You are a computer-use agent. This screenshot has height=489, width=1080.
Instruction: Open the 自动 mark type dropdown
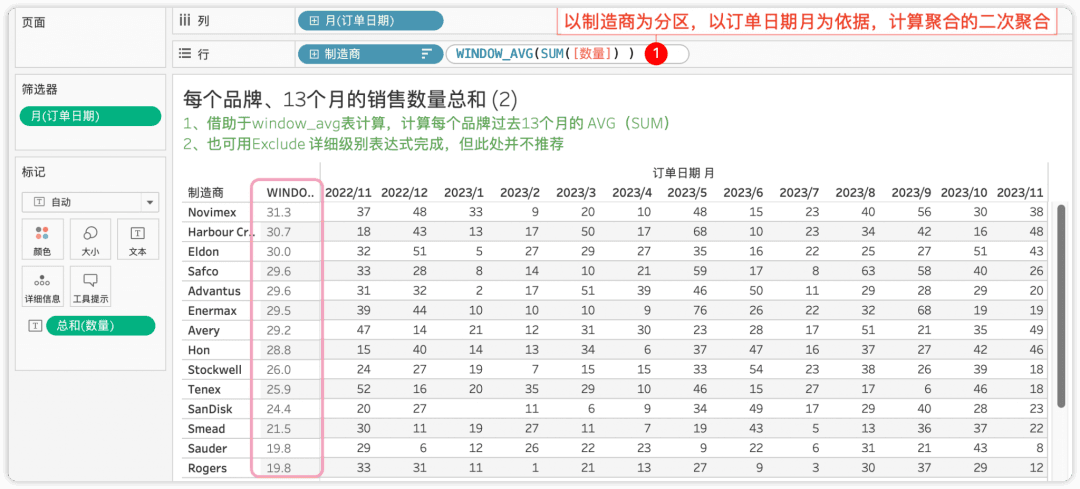90,202
